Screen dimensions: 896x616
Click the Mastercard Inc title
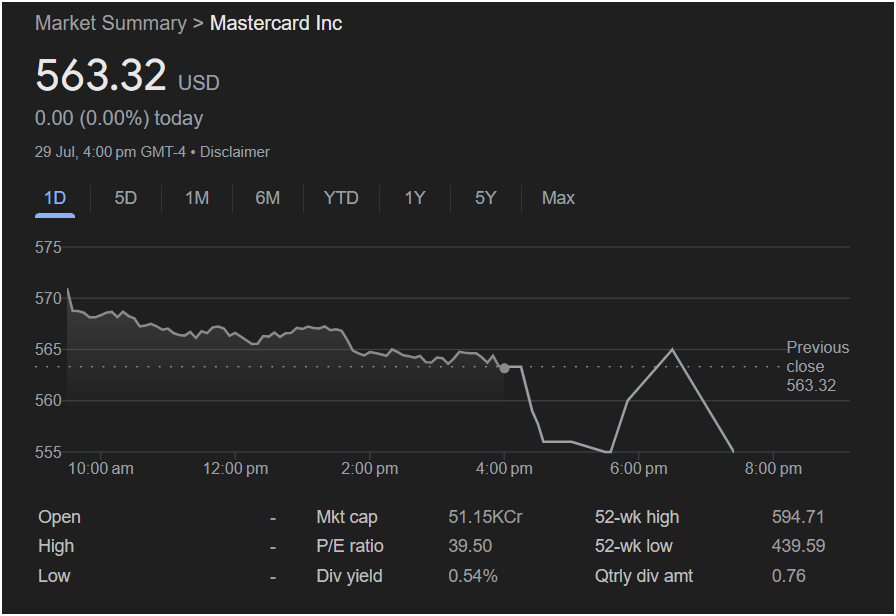276,23
